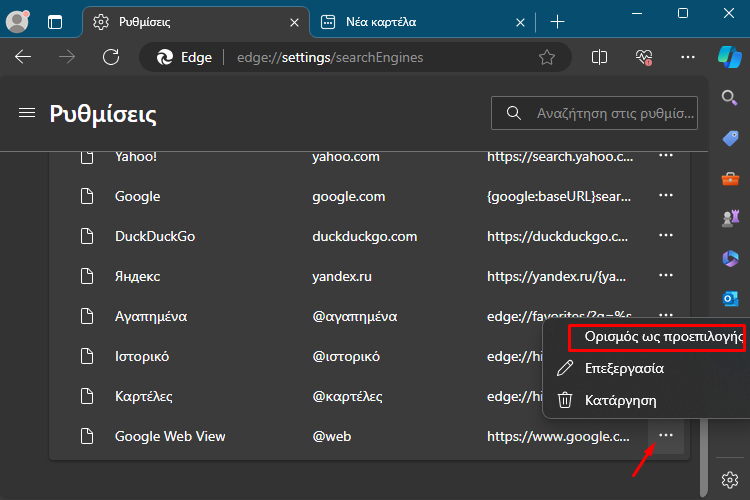Go back to previous page
Image resolution: width=750 pixels, height=500 pixels.
tap(23, 57)
